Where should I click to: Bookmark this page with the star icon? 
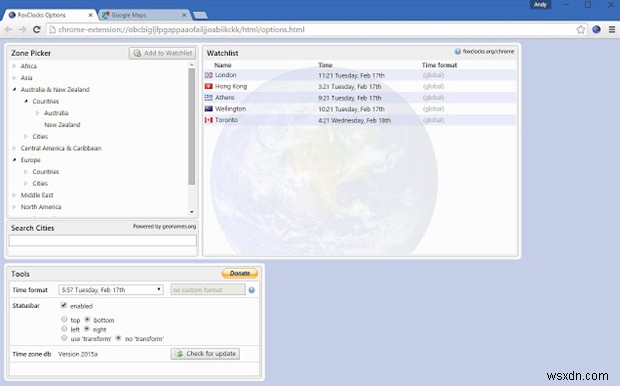tap(580, 30)
